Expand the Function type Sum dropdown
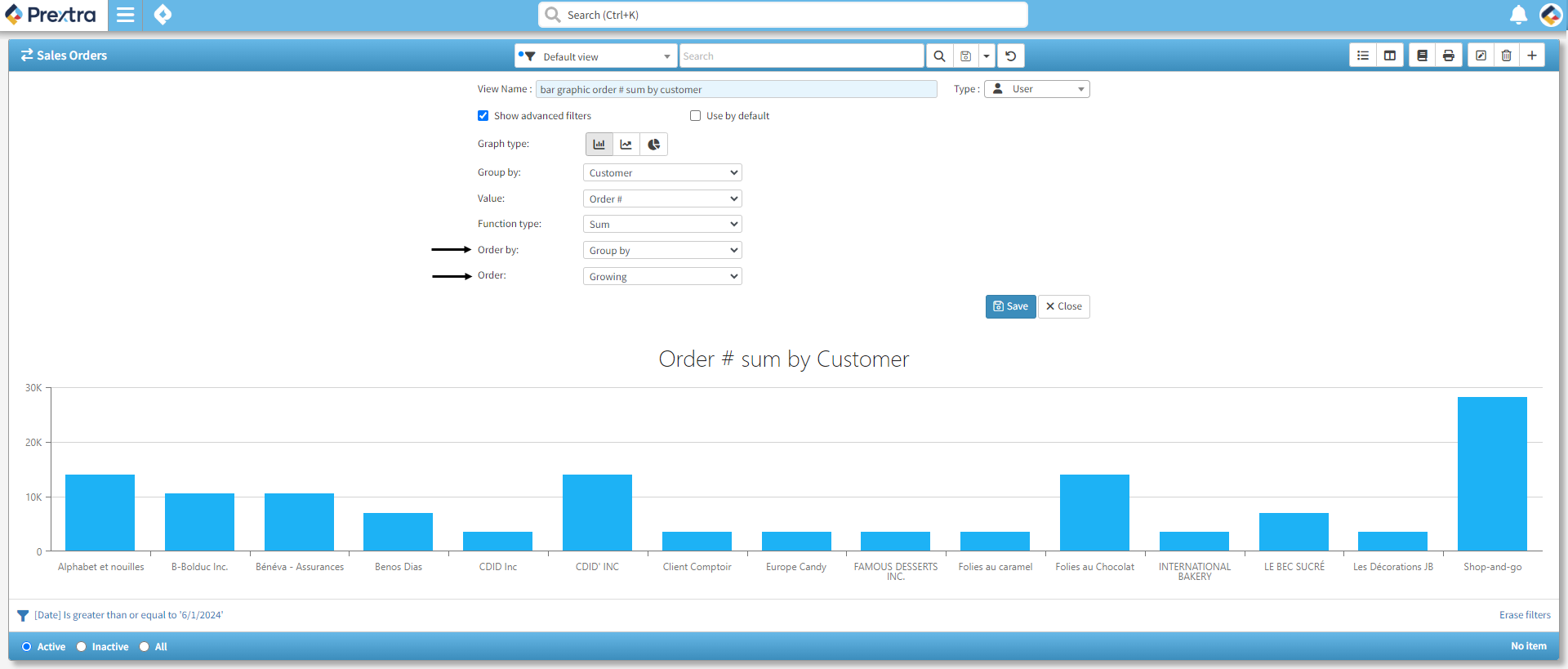The height and width of the screenshot is (669, 1568). click(x=662, y=225)
